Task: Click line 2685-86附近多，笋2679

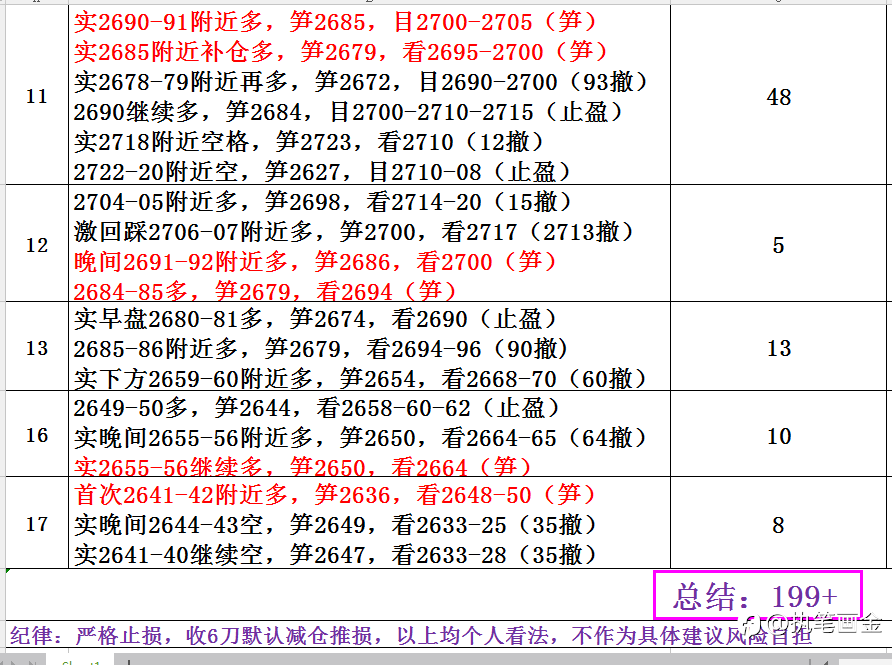Action: (321, 349)
